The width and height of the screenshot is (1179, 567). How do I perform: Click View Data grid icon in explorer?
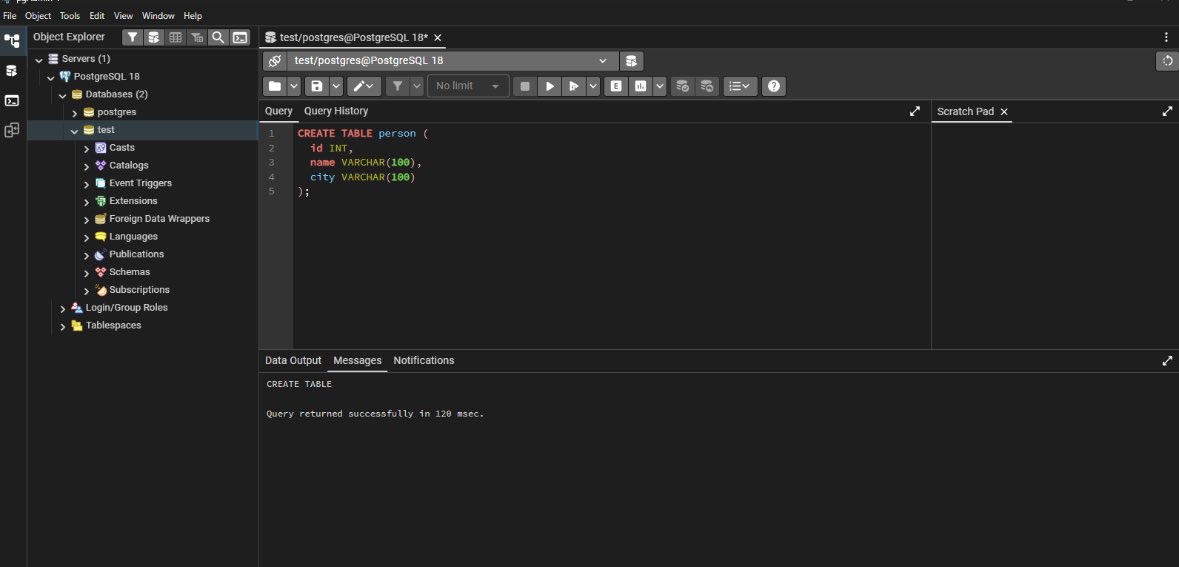pos(175,37)
